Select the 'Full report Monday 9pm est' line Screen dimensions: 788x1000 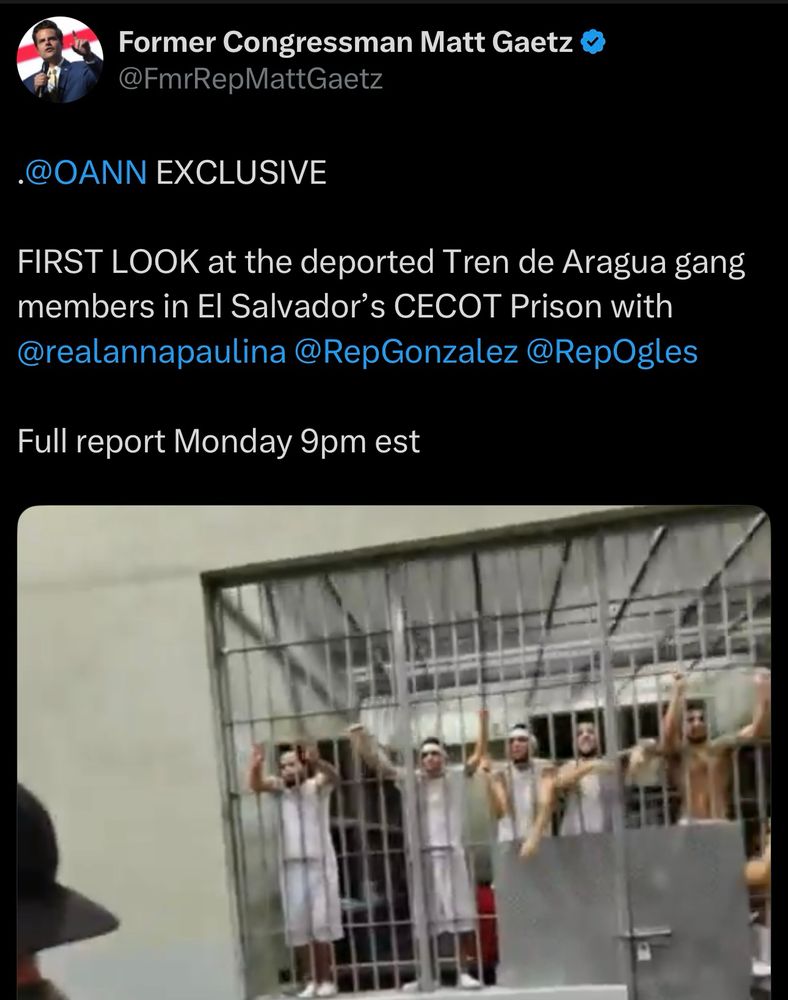tap(219, 441)
